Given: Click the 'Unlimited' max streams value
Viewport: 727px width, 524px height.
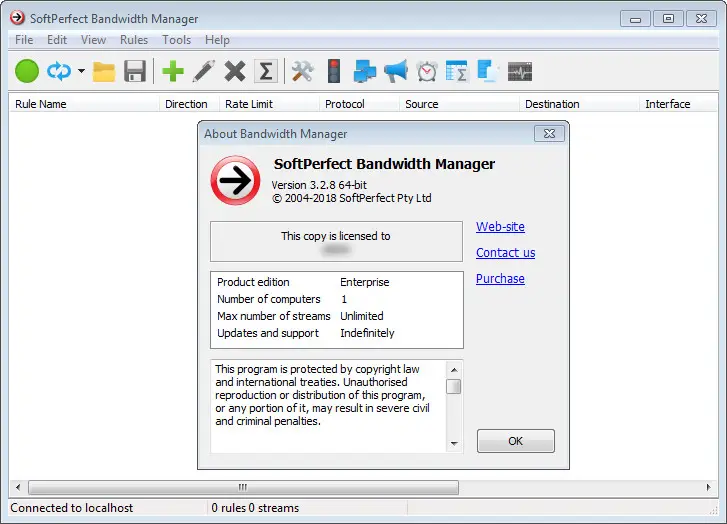Looking at the screenshot, I should pos(362,316).
